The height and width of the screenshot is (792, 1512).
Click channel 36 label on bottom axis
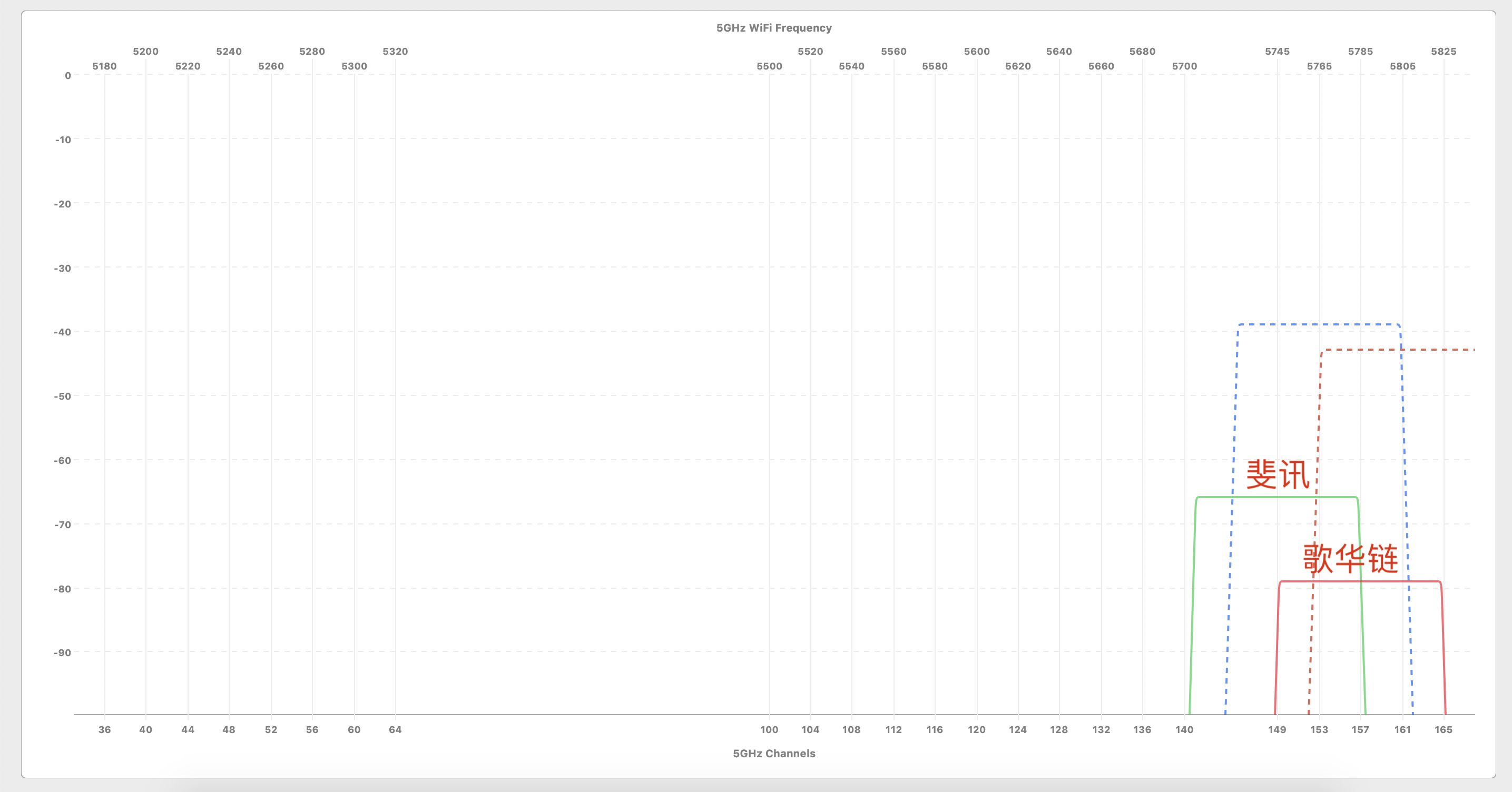[x=104, y=729]
